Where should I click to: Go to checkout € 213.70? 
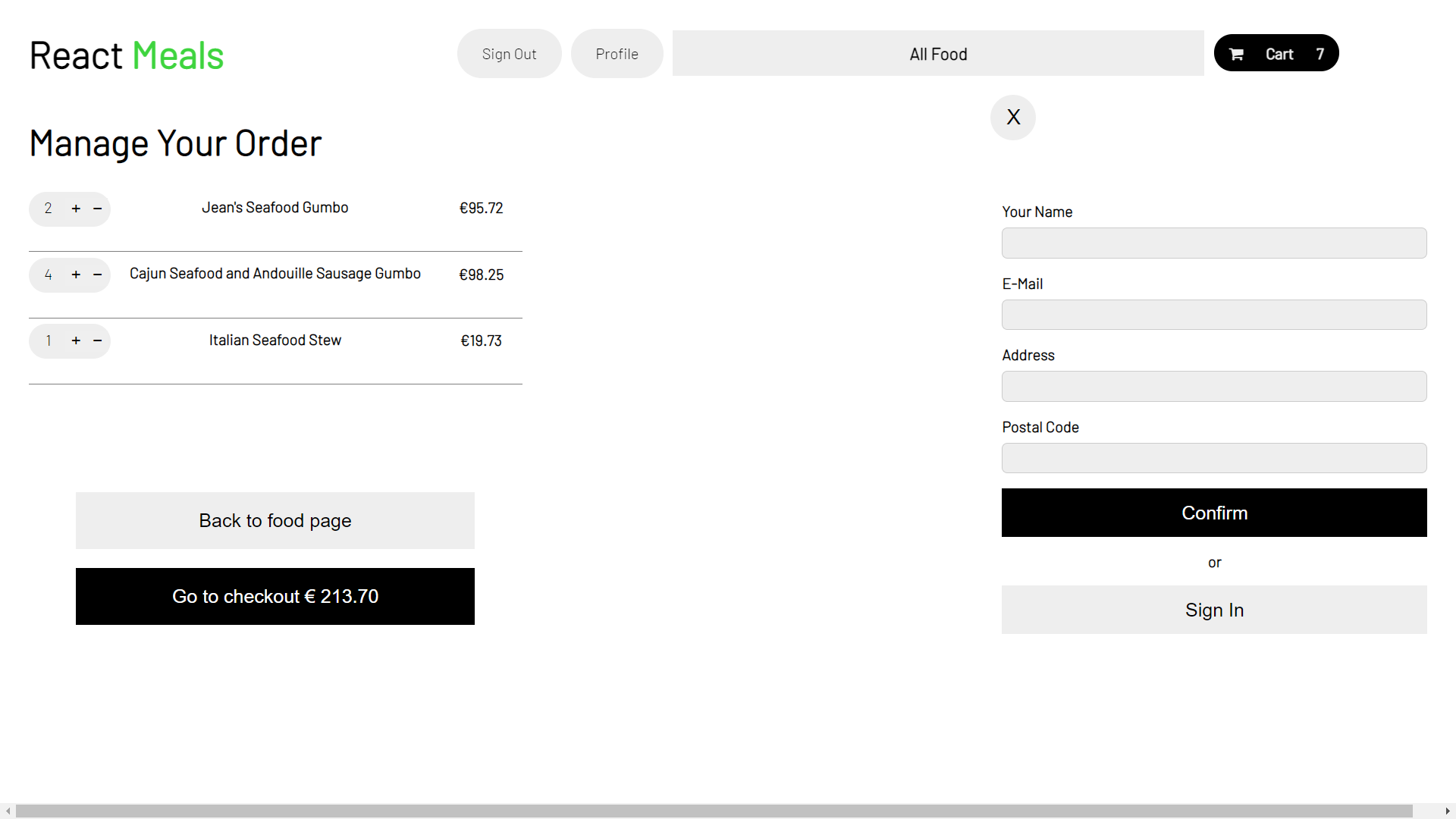tap(275, 596)
